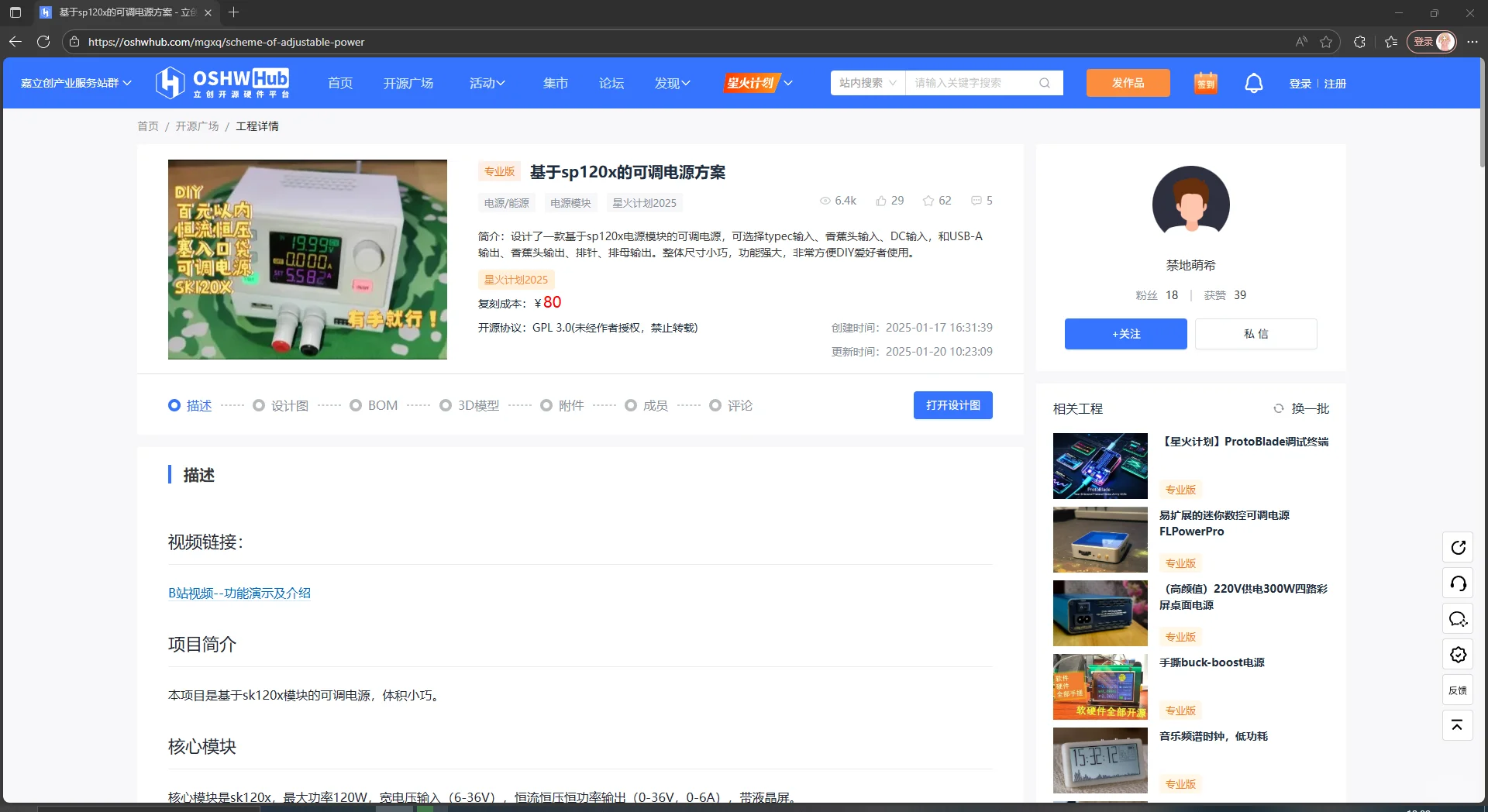The image size is (1488, 812).
Task: Click the 电源/能源 category tag
Action: click(x=507, y=203)
